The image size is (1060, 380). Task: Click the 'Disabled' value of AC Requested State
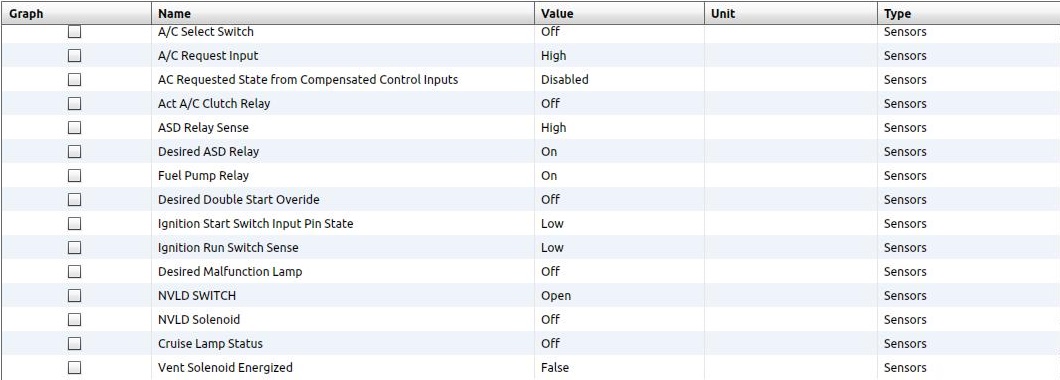(x=564, y=79)
